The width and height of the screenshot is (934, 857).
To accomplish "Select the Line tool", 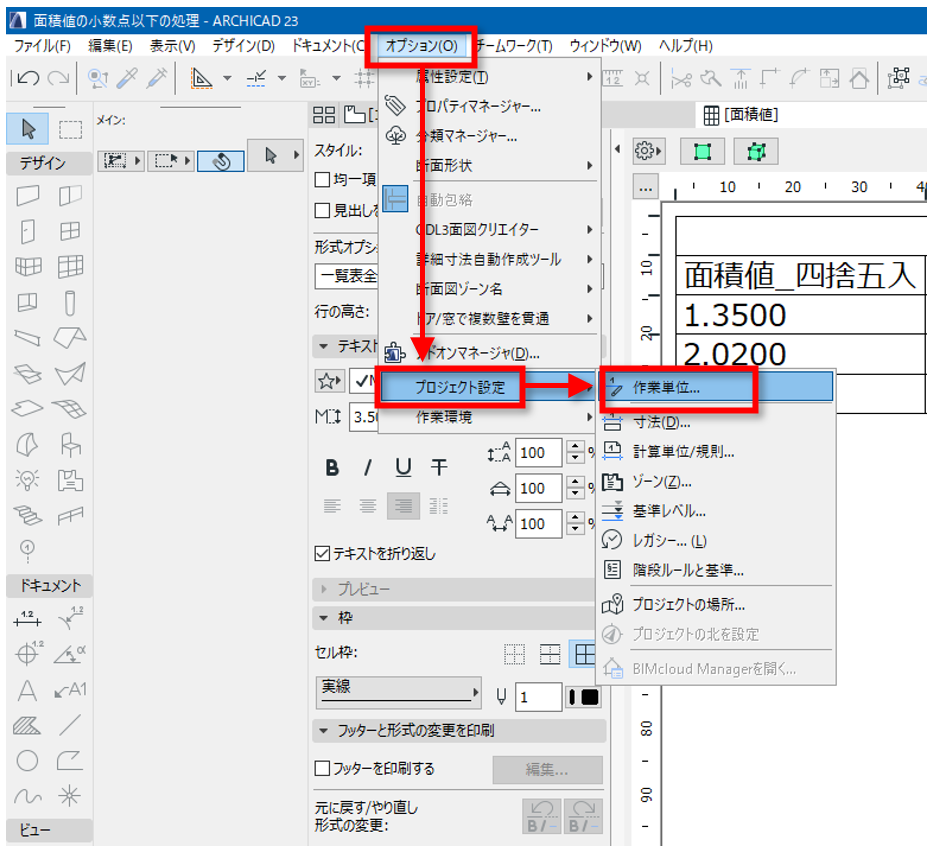I will (x=70, y=725).
